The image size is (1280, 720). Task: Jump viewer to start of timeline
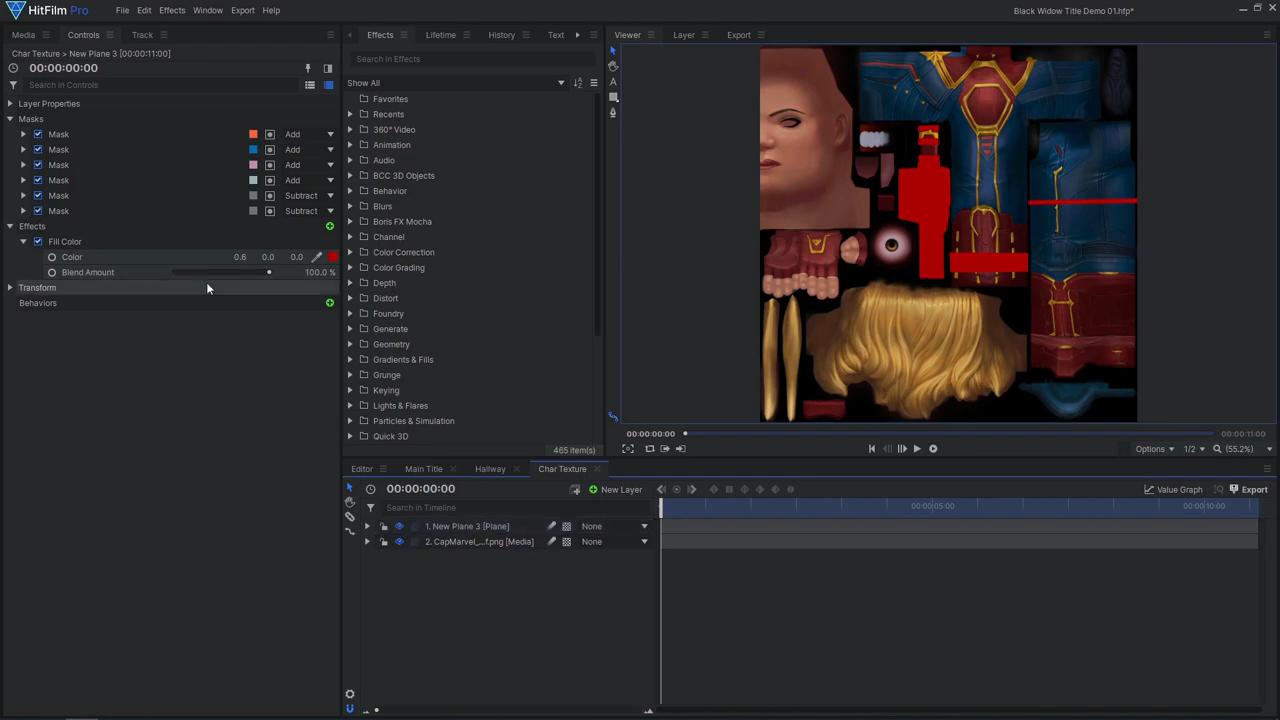coord(872,449)
